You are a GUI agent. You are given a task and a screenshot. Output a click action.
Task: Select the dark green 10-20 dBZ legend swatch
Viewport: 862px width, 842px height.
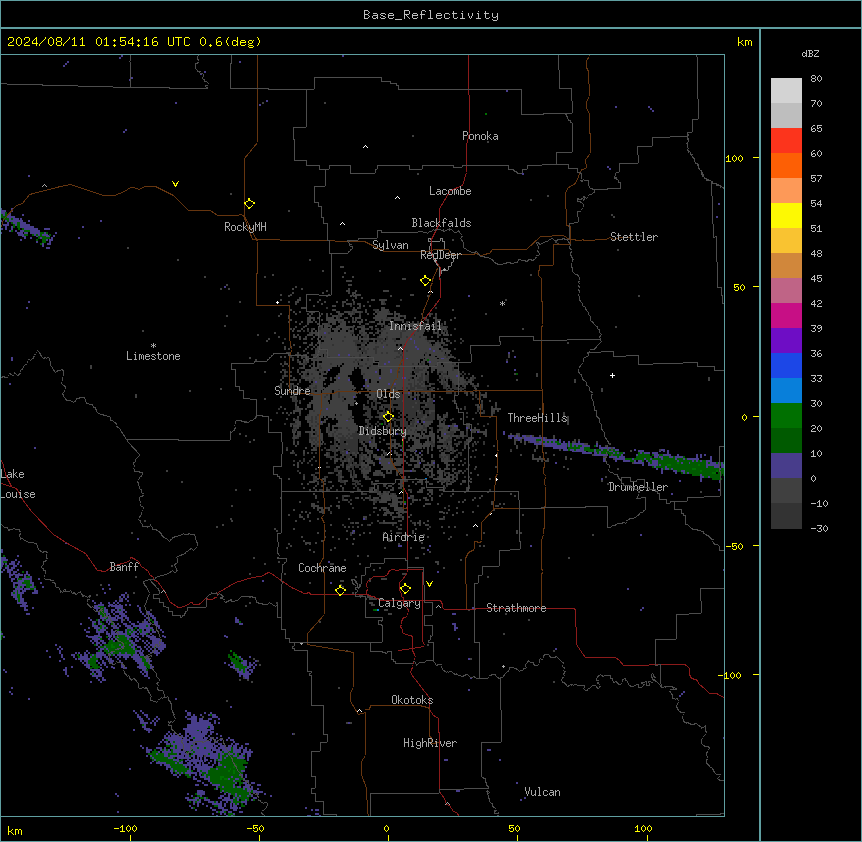[x=786, y=441]
